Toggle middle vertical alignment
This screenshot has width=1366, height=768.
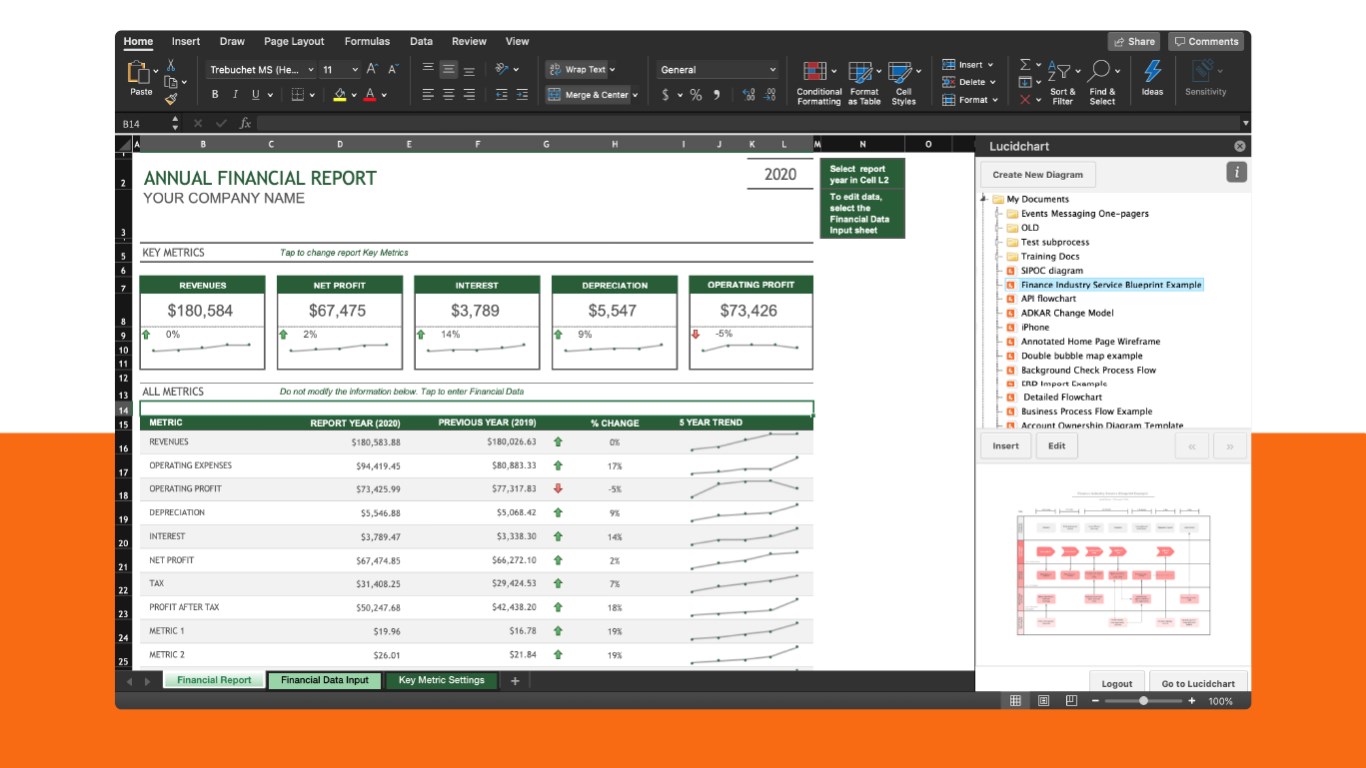point(448,69)
